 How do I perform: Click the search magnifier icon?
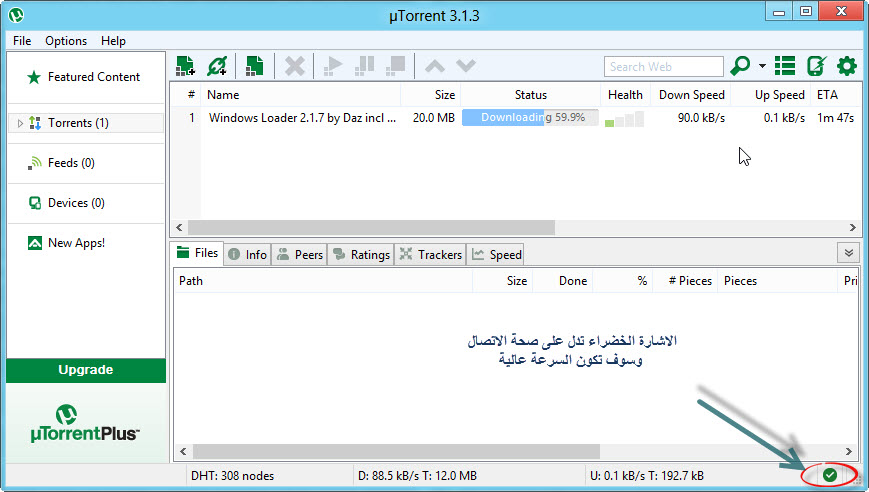740,66
